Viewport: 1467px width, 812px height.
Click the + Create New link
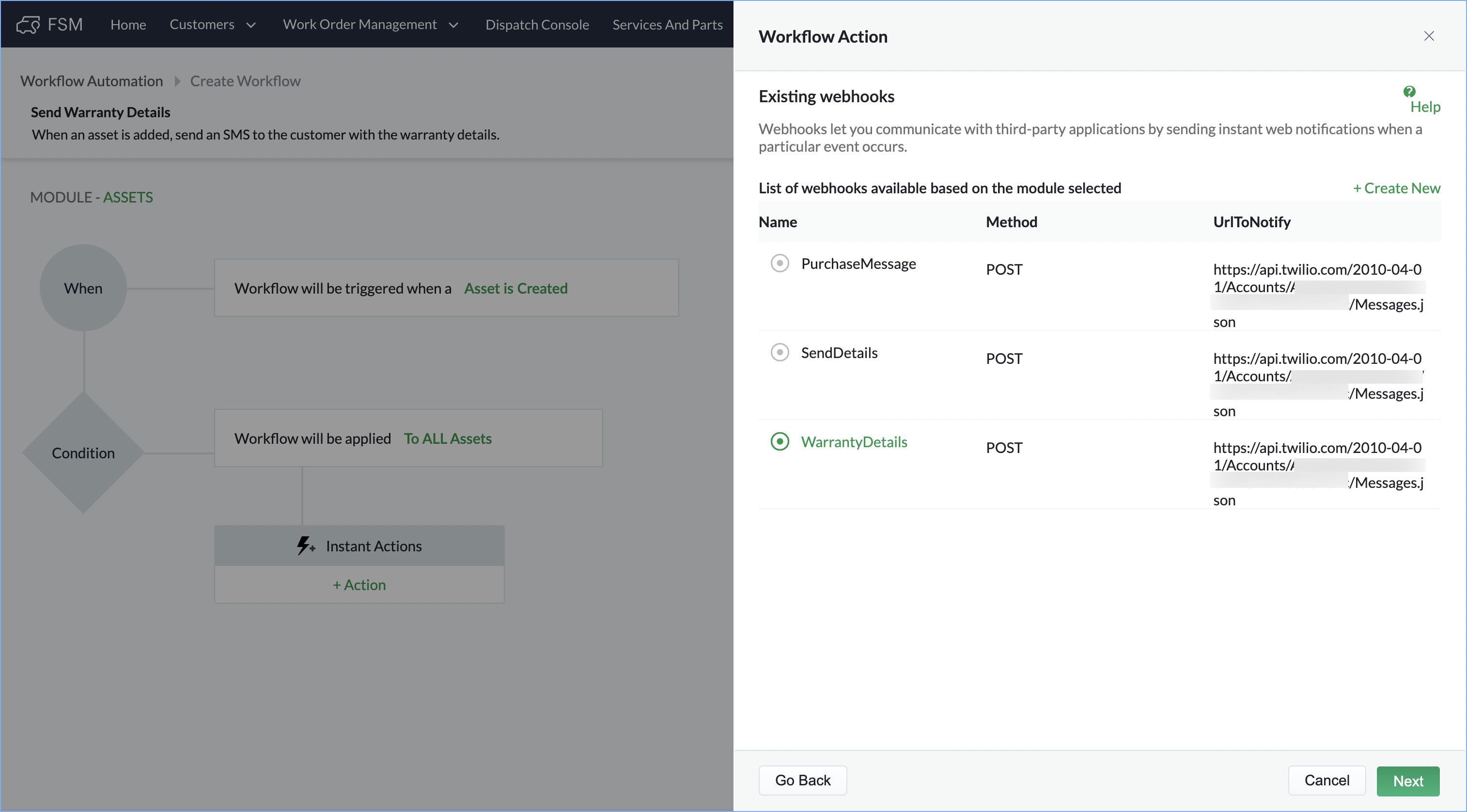pos(1396,188)
